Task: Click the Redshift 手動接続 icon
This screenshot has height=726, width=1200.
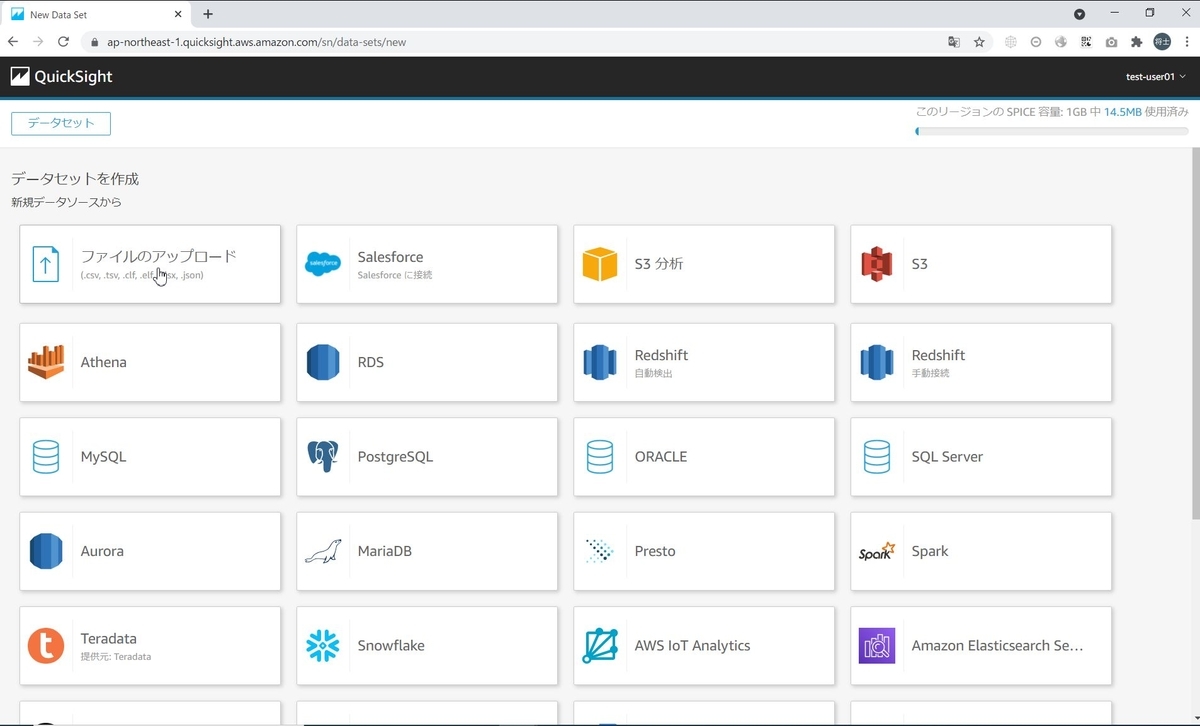Action: point(877,362)
